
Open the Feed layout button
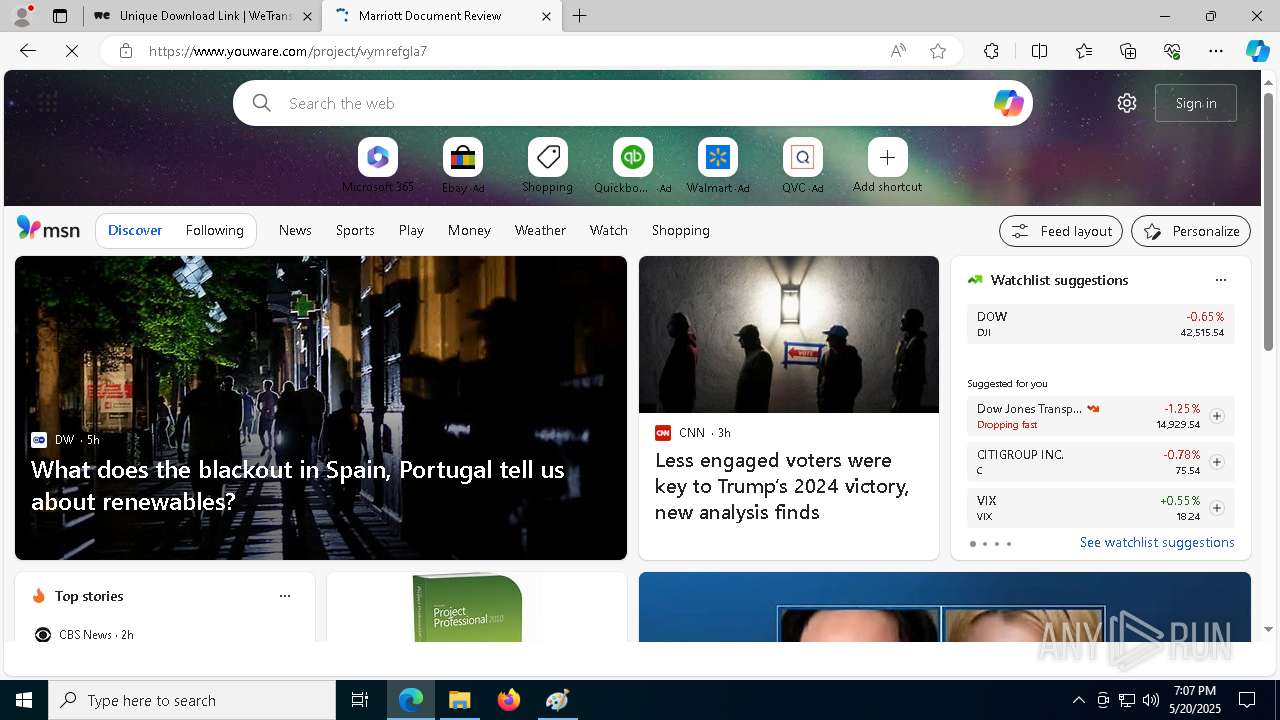[1061, 231]
